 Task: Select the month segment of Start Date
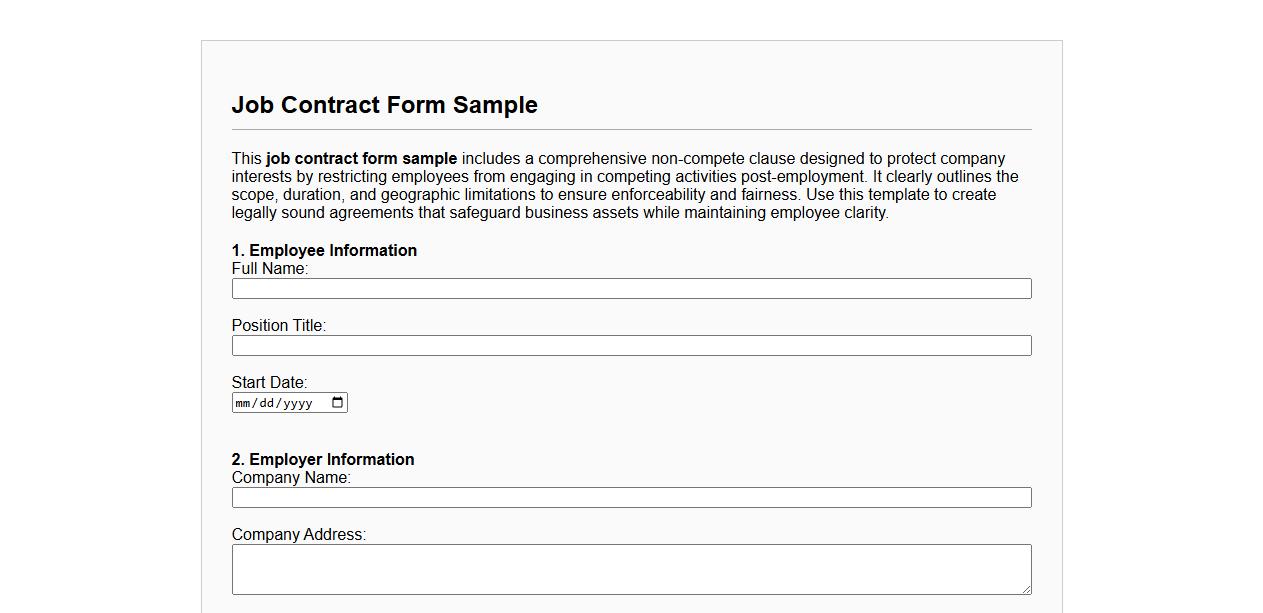[x=243, y=402]
